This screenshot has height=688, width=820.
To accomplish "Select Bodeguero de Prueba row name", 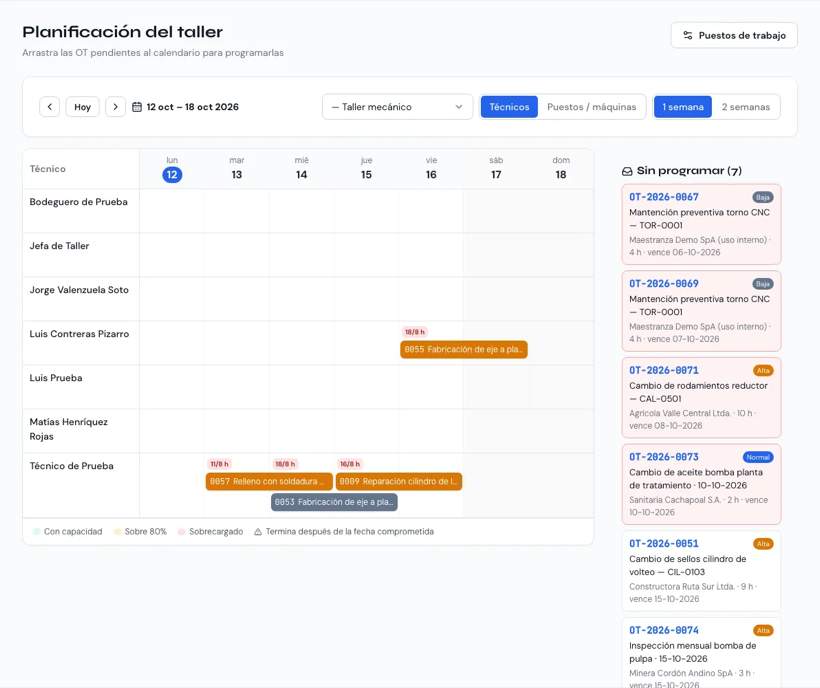I will (x=78, y=202).
